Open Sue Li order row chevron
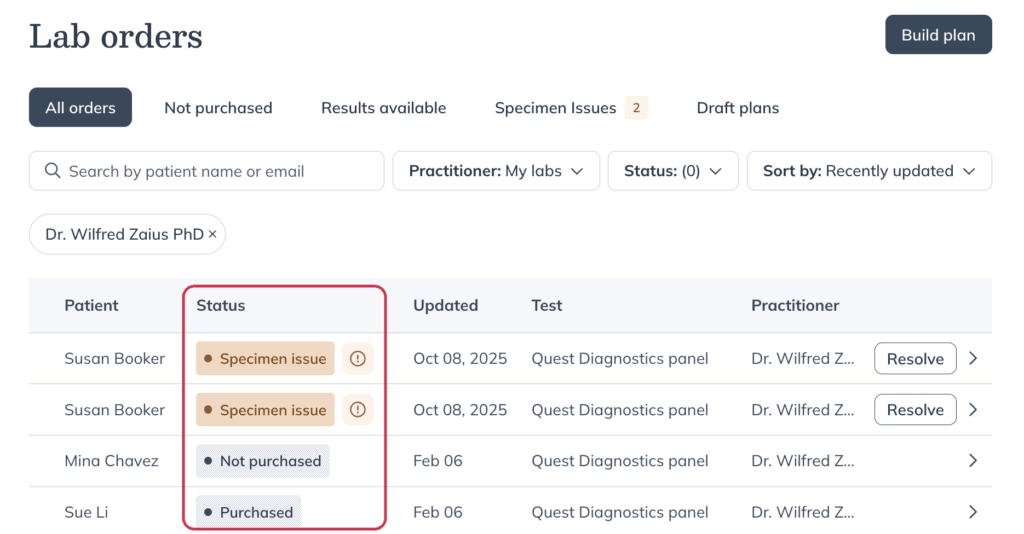The height and width of the screenshot is (534, 1024). coord(973,512)
